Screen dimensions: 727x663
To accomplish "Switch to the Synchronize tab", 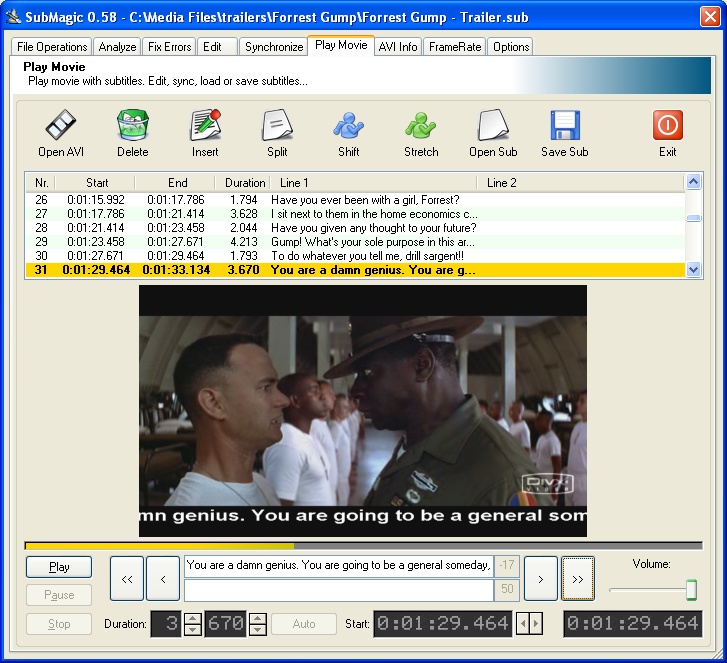I will (274, 47).
